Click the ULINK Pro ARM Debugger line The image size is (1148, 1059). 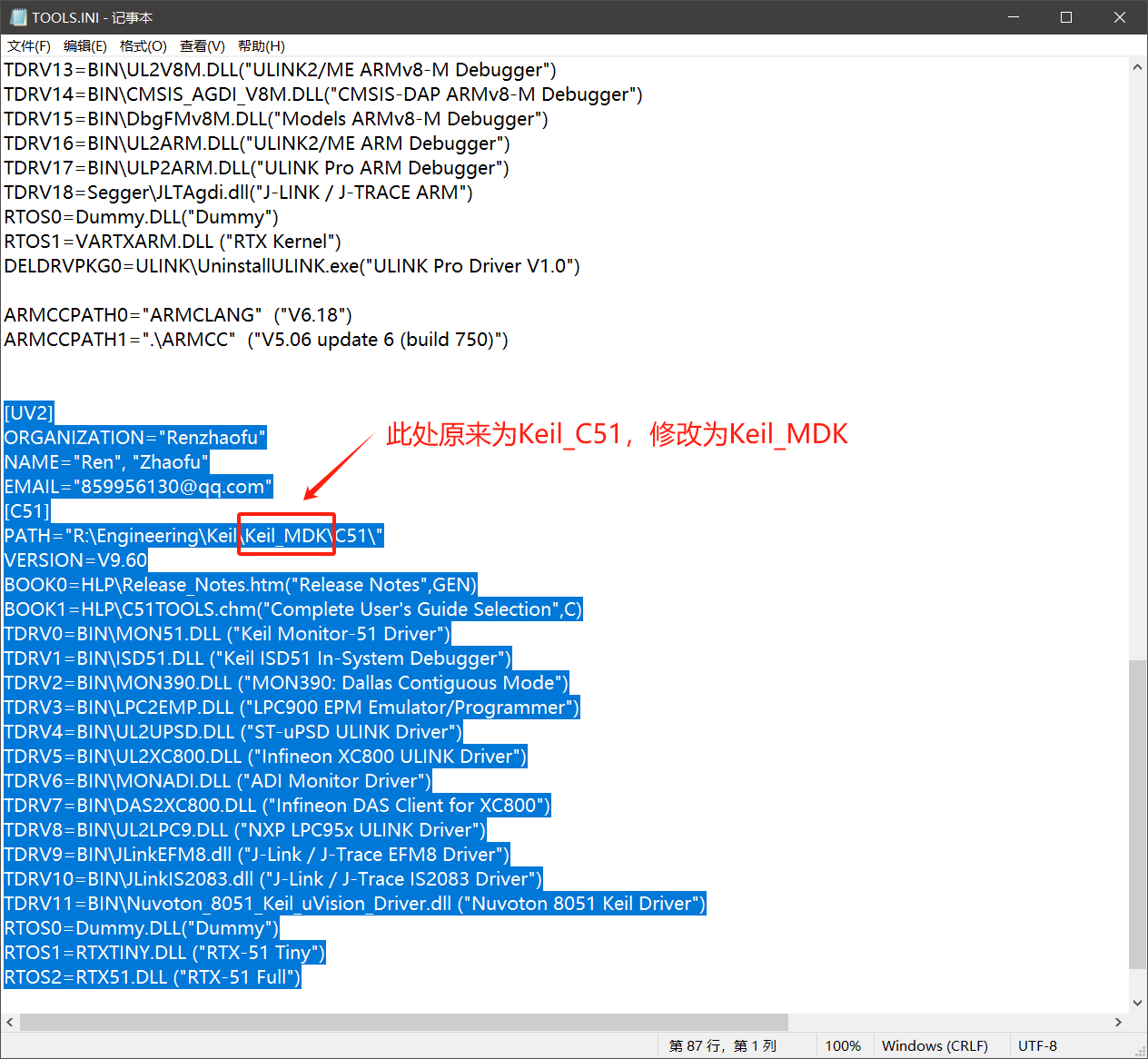(256, 168)
